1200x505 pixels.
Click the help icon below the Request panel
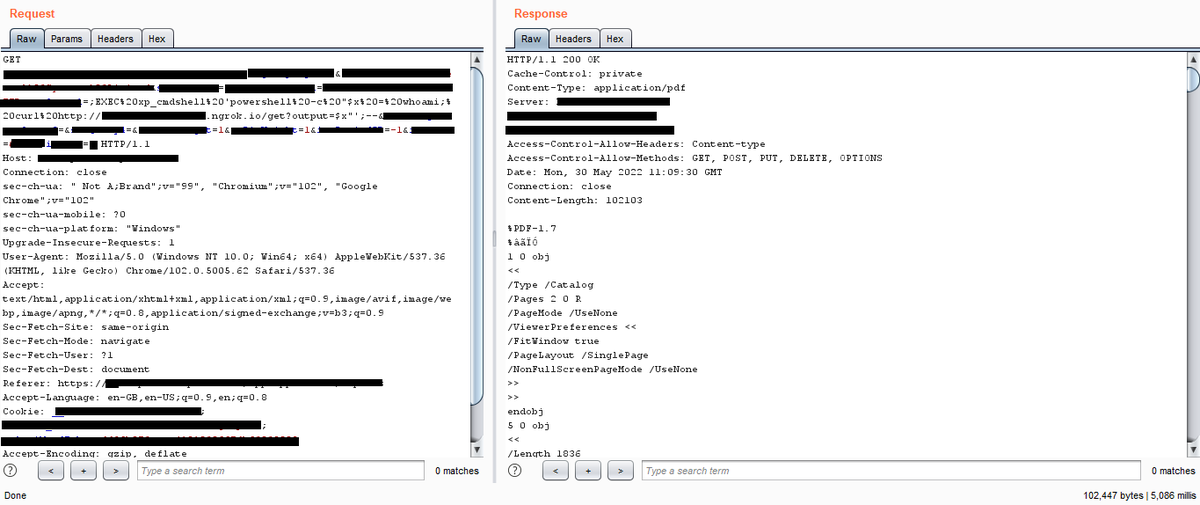[x=11, y=470]
